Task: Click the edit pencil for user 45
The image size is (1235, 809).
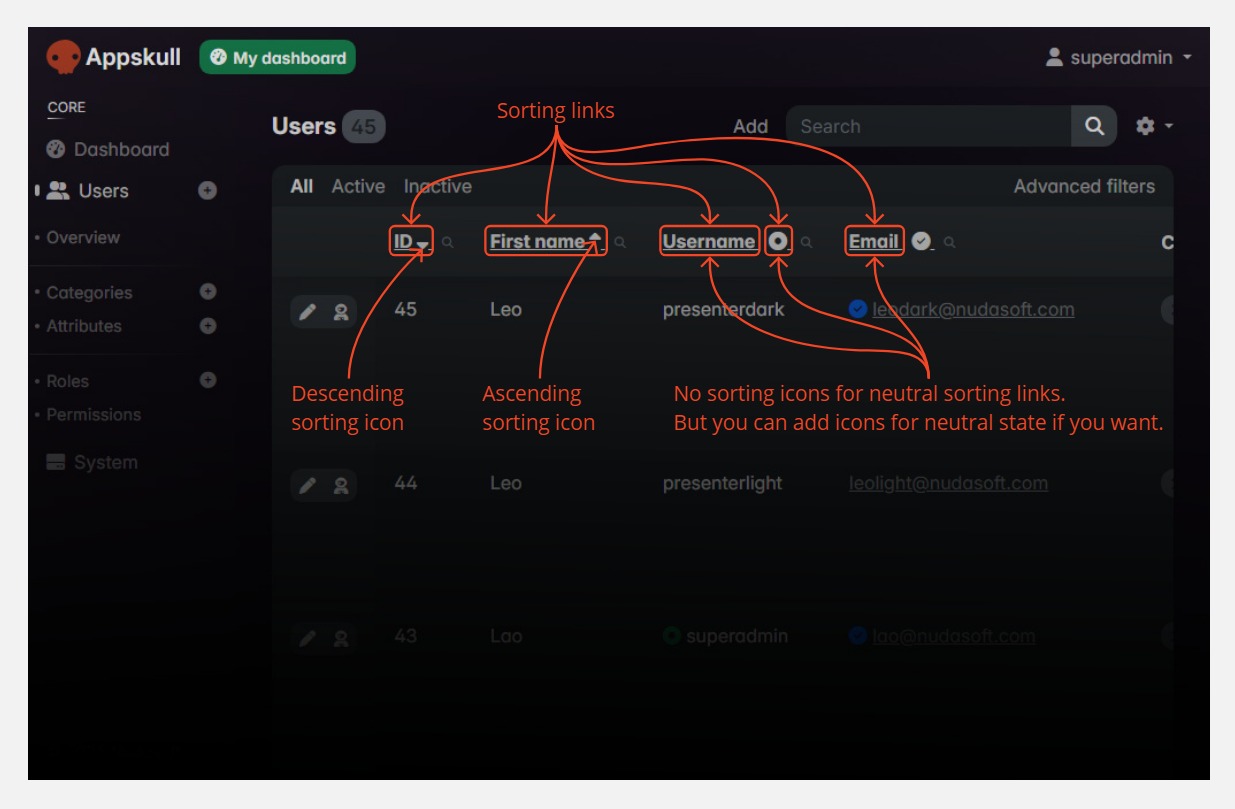Action: click(x=308, y=312)
